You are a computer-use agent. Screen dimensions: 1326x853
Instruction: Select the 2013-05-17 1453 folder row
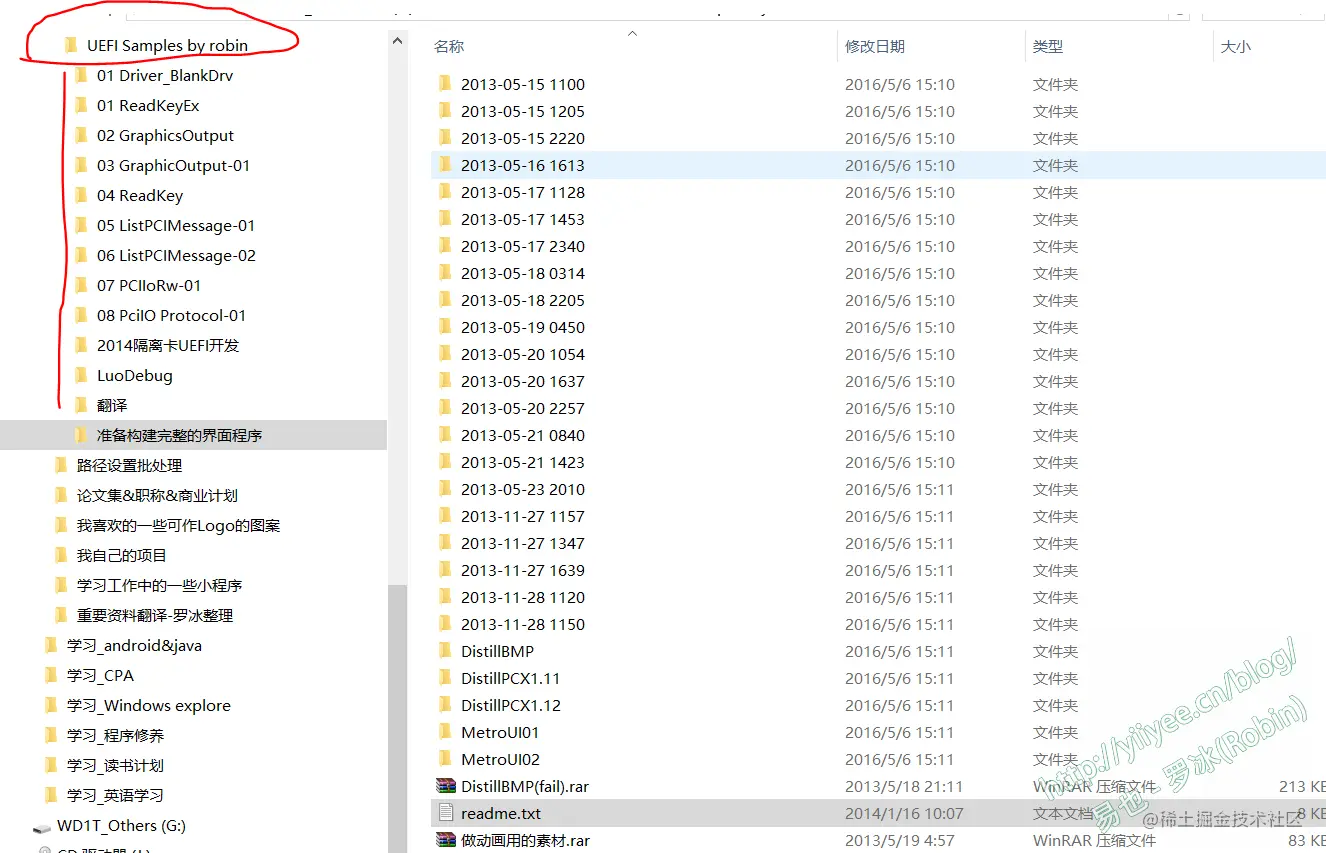[878, 220]
